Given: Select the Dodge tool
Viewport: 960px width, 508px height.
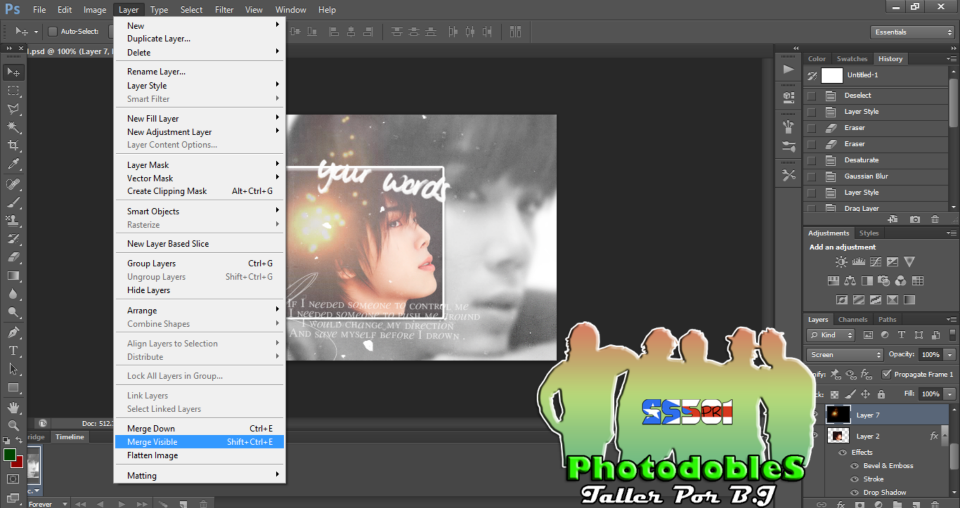Looking at the screenshot, I should coord(13,312).
